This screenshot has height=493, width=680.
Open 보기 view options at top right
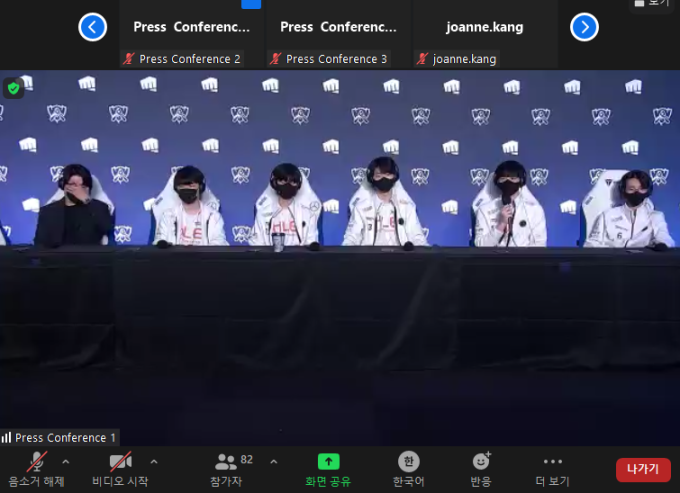(x=653, y=3)
